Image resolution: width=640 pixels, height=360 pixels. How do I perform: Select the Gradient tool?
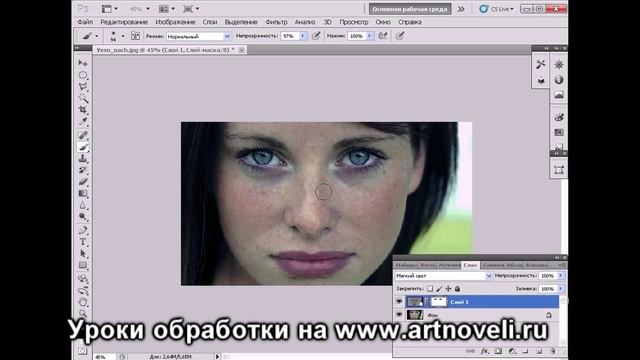pyautogui.click(x=83, y=193)
